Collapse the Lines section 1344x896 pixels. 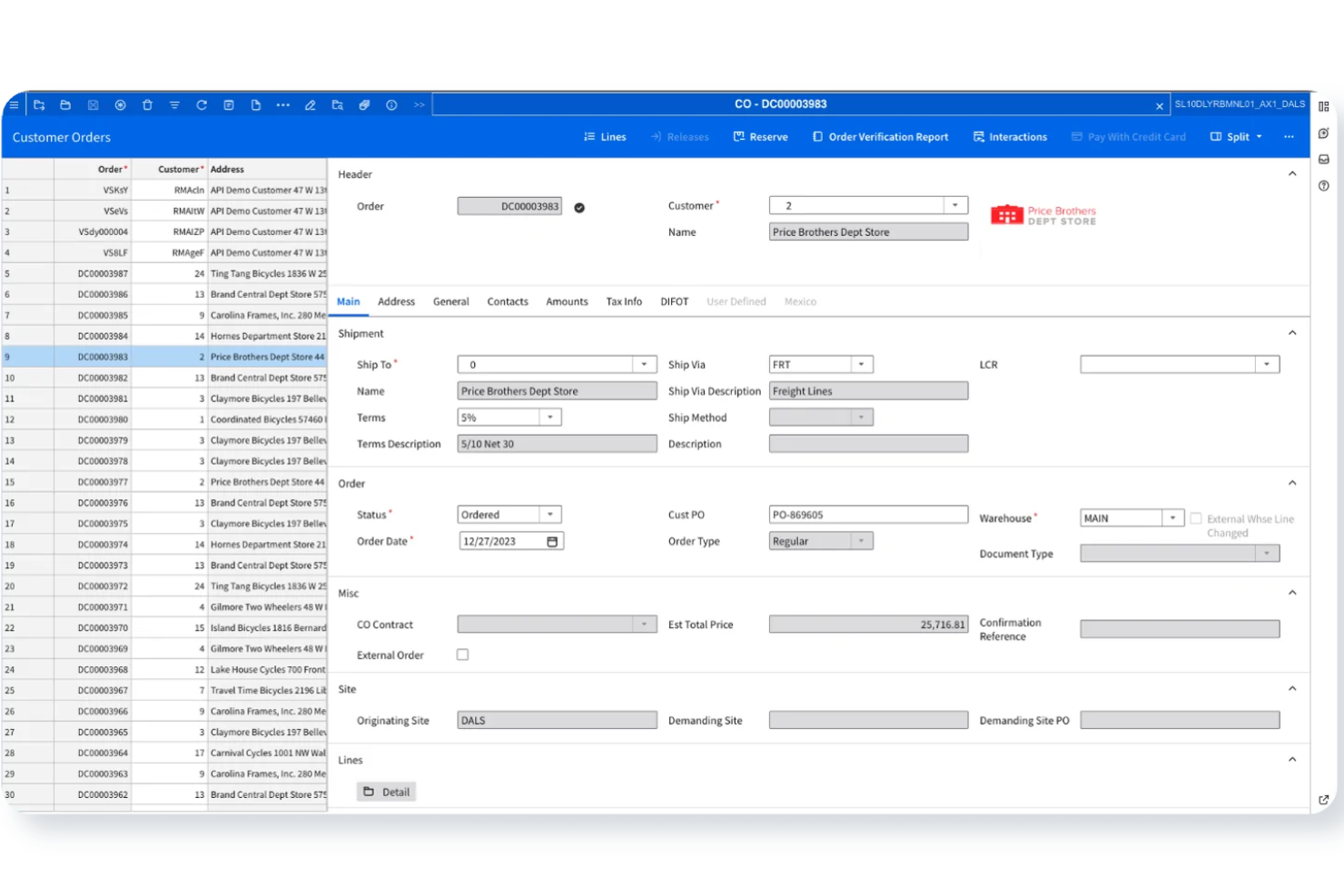click(1292, 760)
